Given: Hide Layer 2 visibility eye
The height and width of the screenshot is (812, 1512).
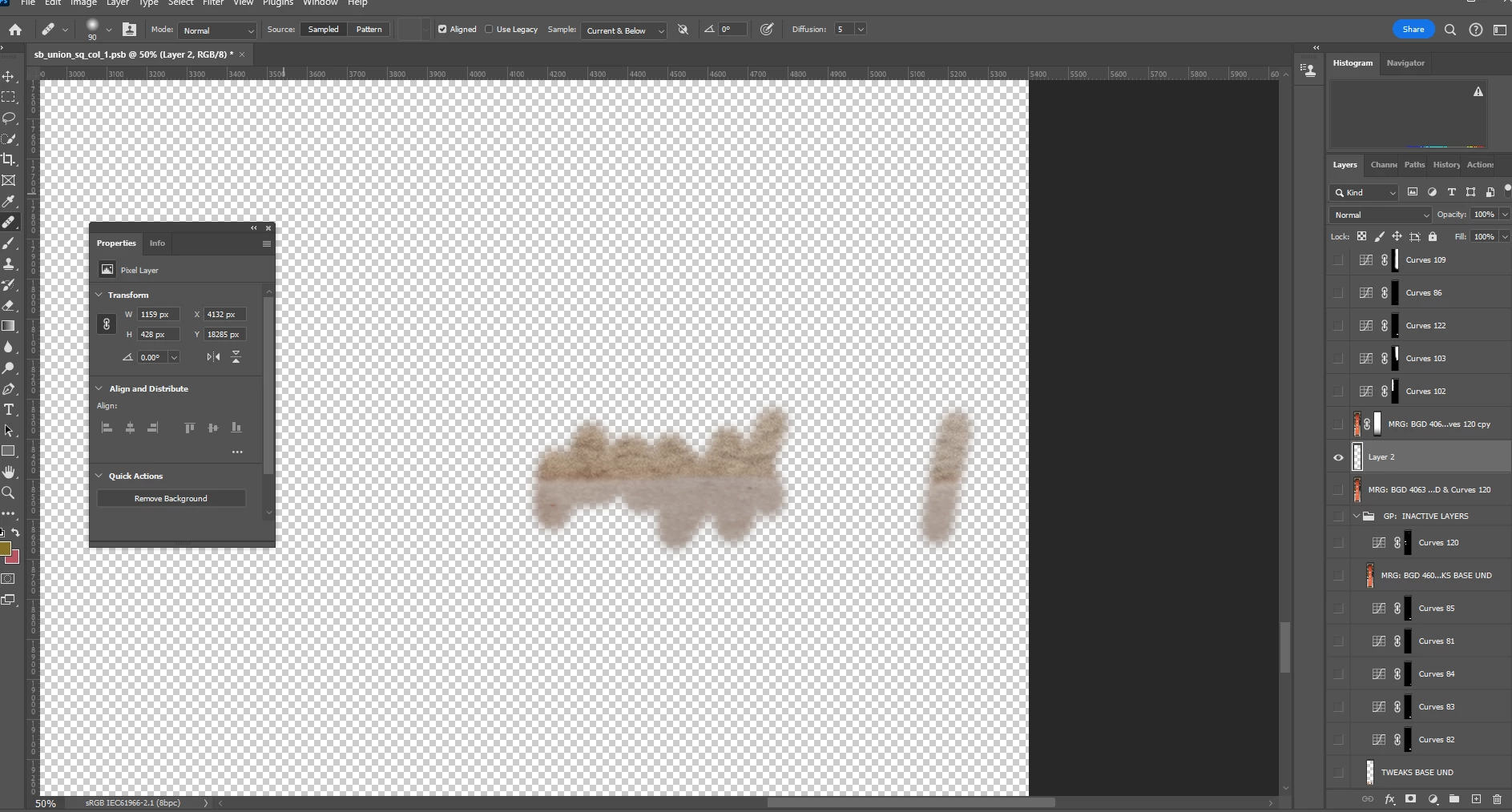Looking at the screenshot, I should [x=1338, y=457].
